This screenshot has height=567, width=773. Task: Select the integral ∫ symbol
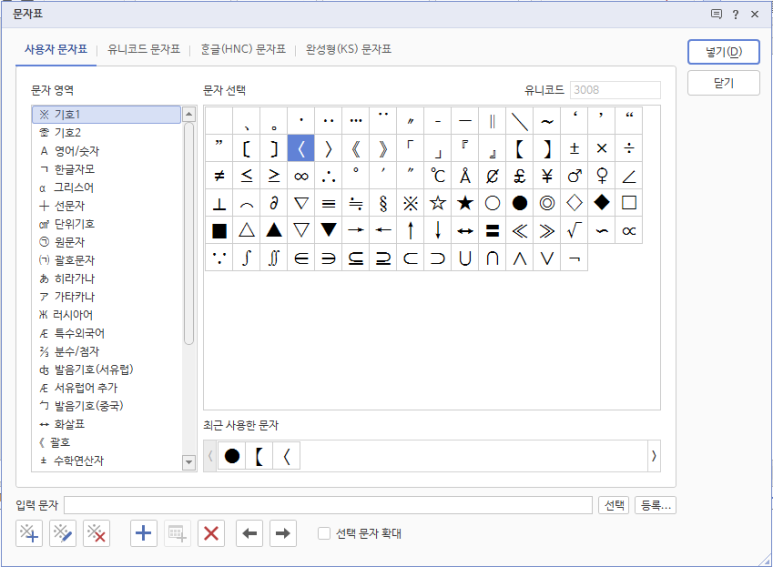point(246,257)
